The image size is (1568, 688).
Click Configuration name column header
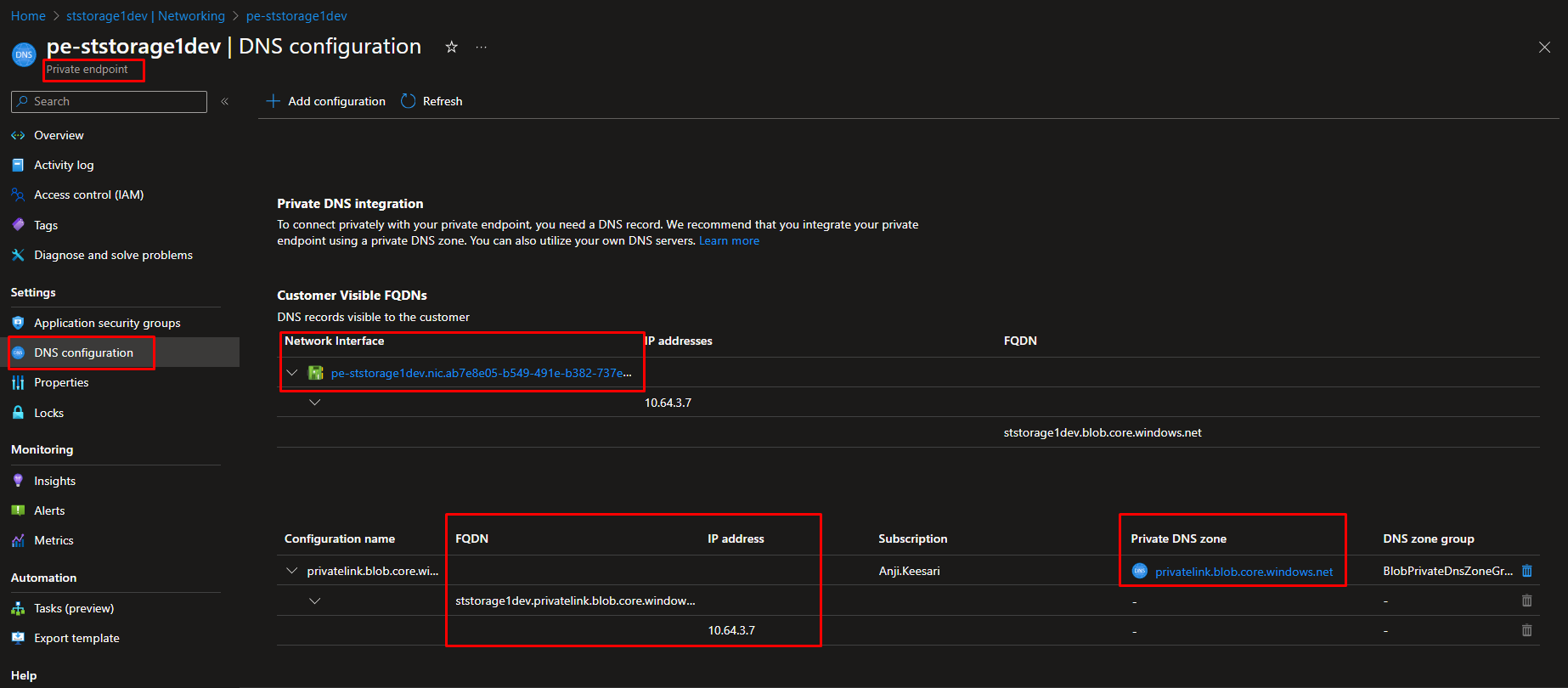340,539
